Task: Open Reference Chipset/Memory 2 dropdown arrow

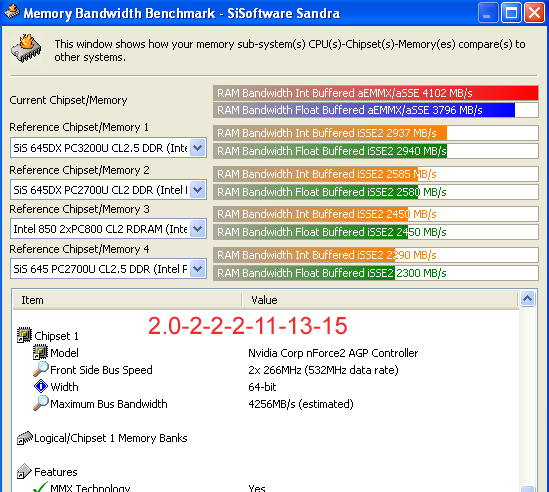Action: [198, 190]
